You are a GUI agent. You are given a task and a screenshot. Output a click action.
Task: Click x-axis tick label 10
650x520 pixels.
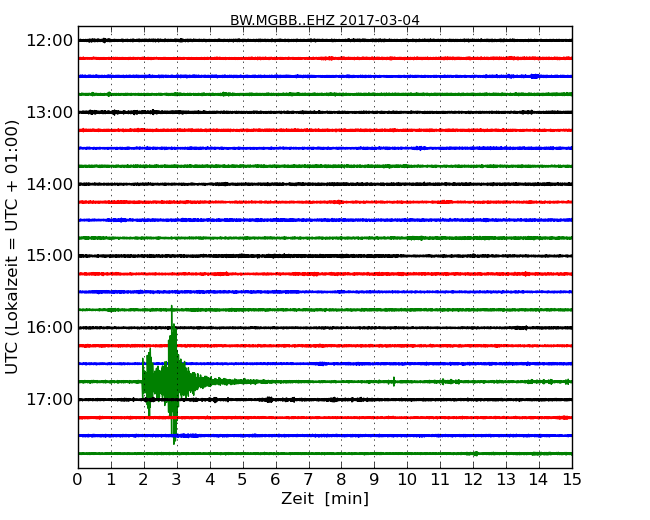coord(407,480)
